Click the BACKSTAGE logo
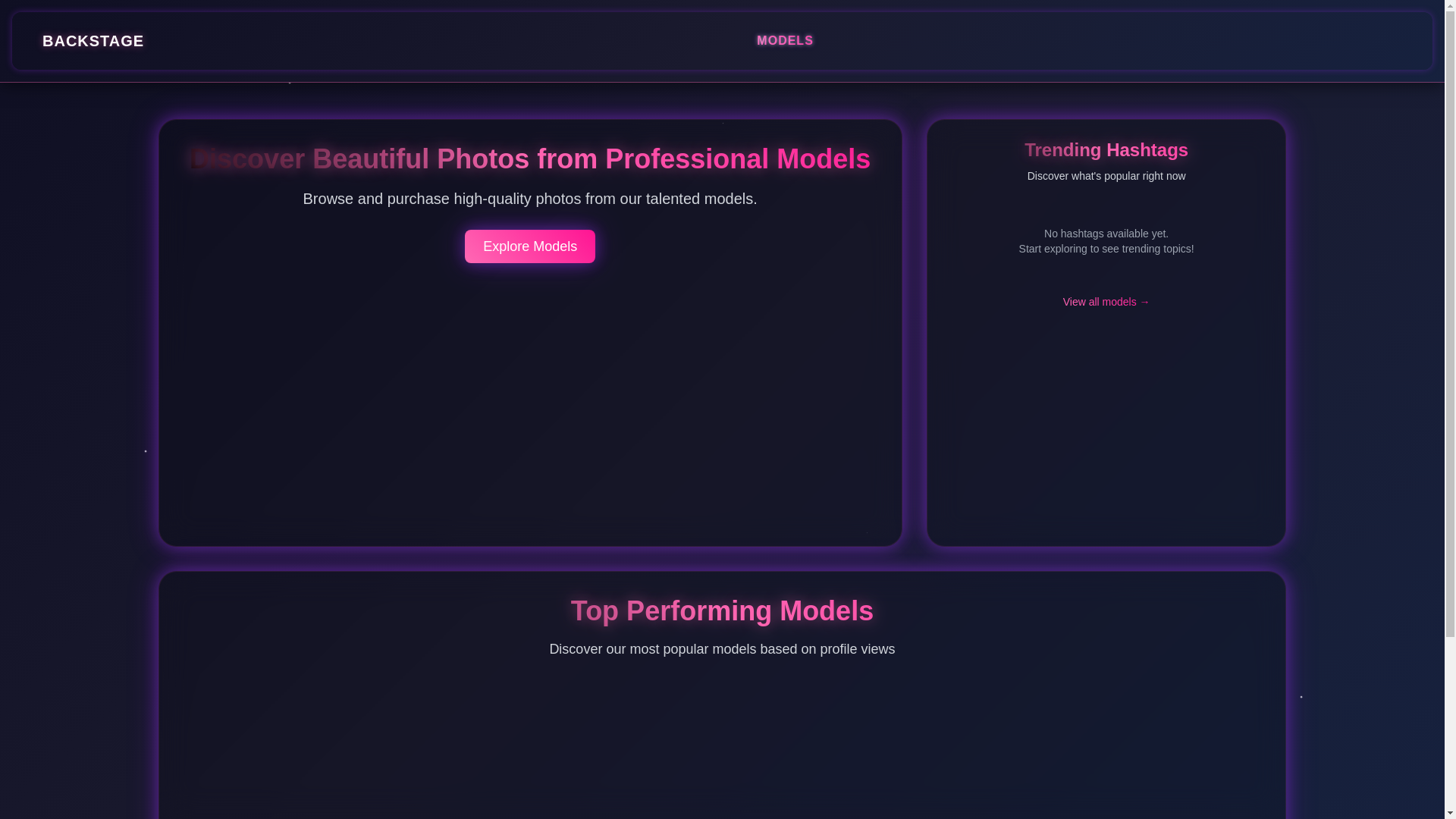Image resolution: width=1456 pixels, height=819 pixels. tap(93, 41)
